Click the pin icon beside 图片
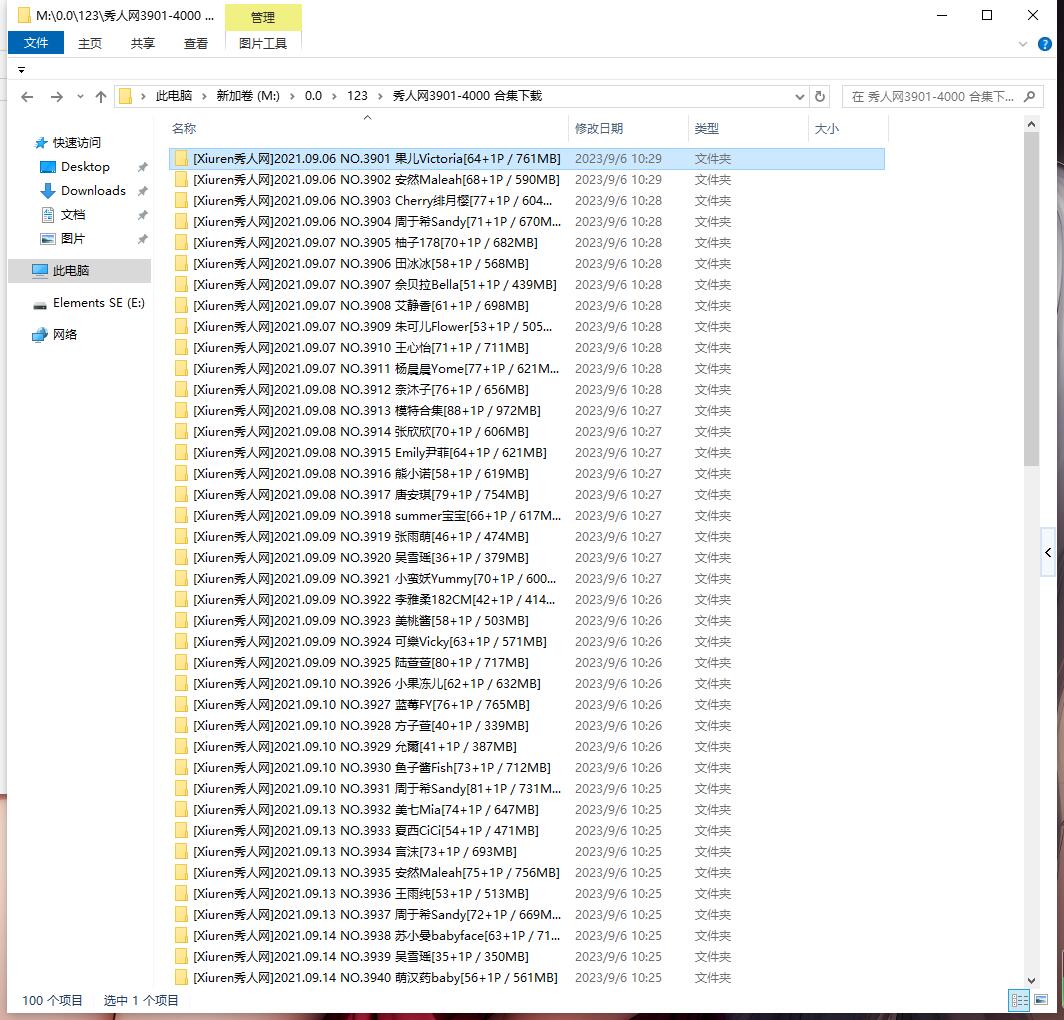The image size is (1064, 1020). (x=142, y=239)
